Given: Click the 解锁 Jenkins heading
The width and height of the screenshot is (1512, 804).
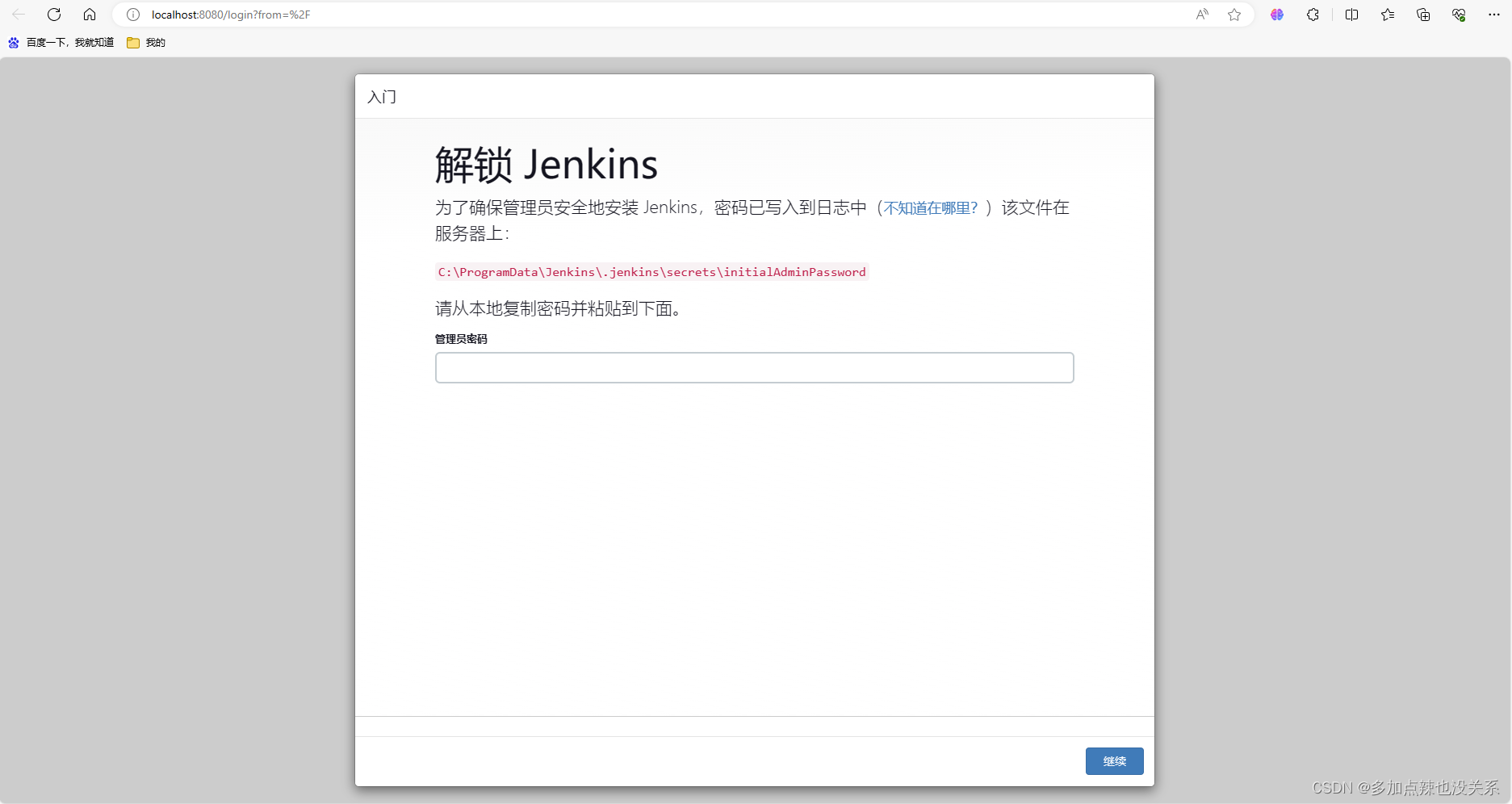Looking at the screenshot, I should 547,165.
